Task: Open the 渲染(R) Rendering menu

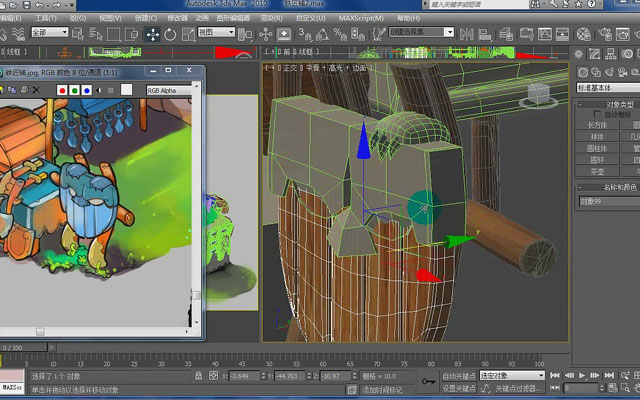Action: (271, 18)
